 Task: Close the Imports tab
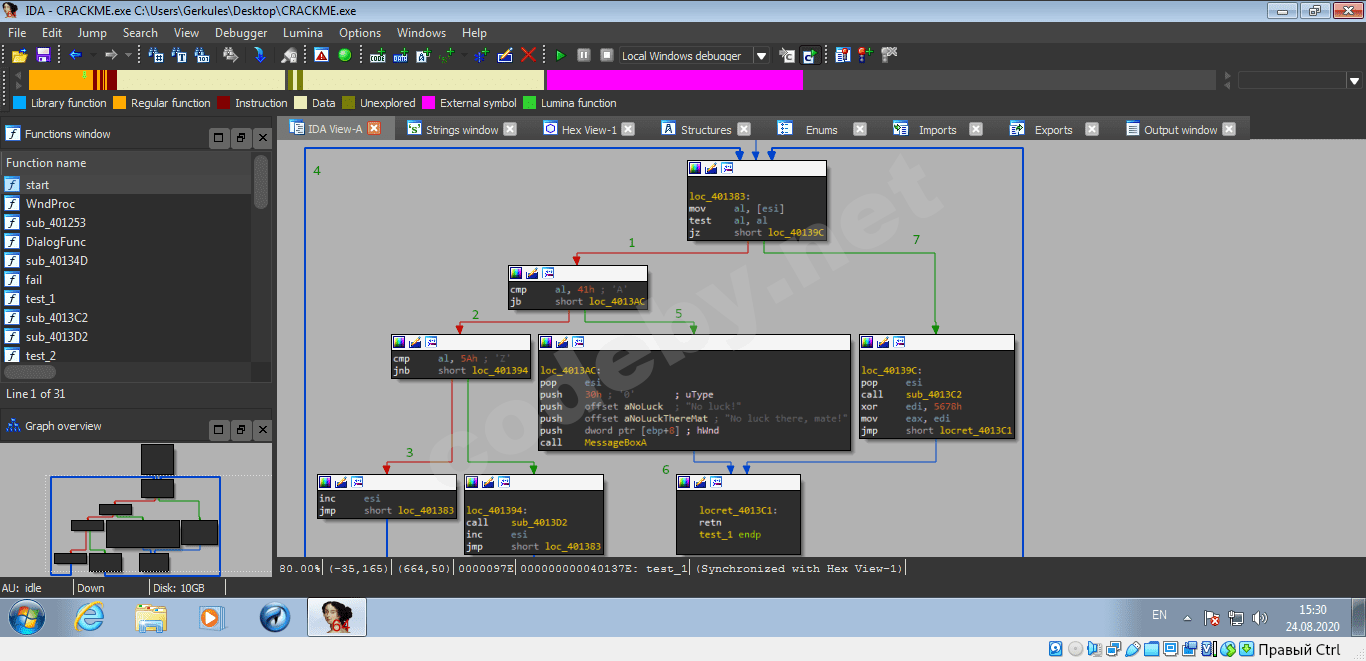coord(975,130)
